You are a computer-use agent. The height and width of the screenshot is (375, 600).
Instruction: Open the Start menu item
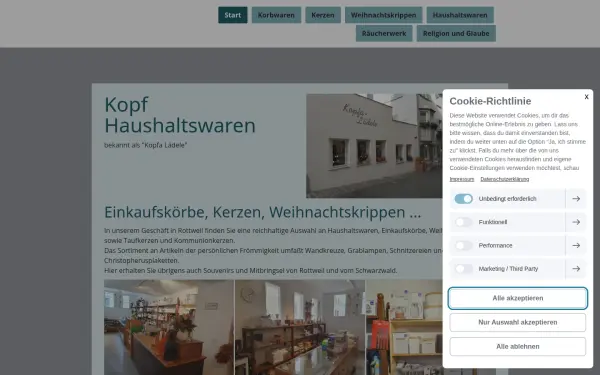(233, 15)
